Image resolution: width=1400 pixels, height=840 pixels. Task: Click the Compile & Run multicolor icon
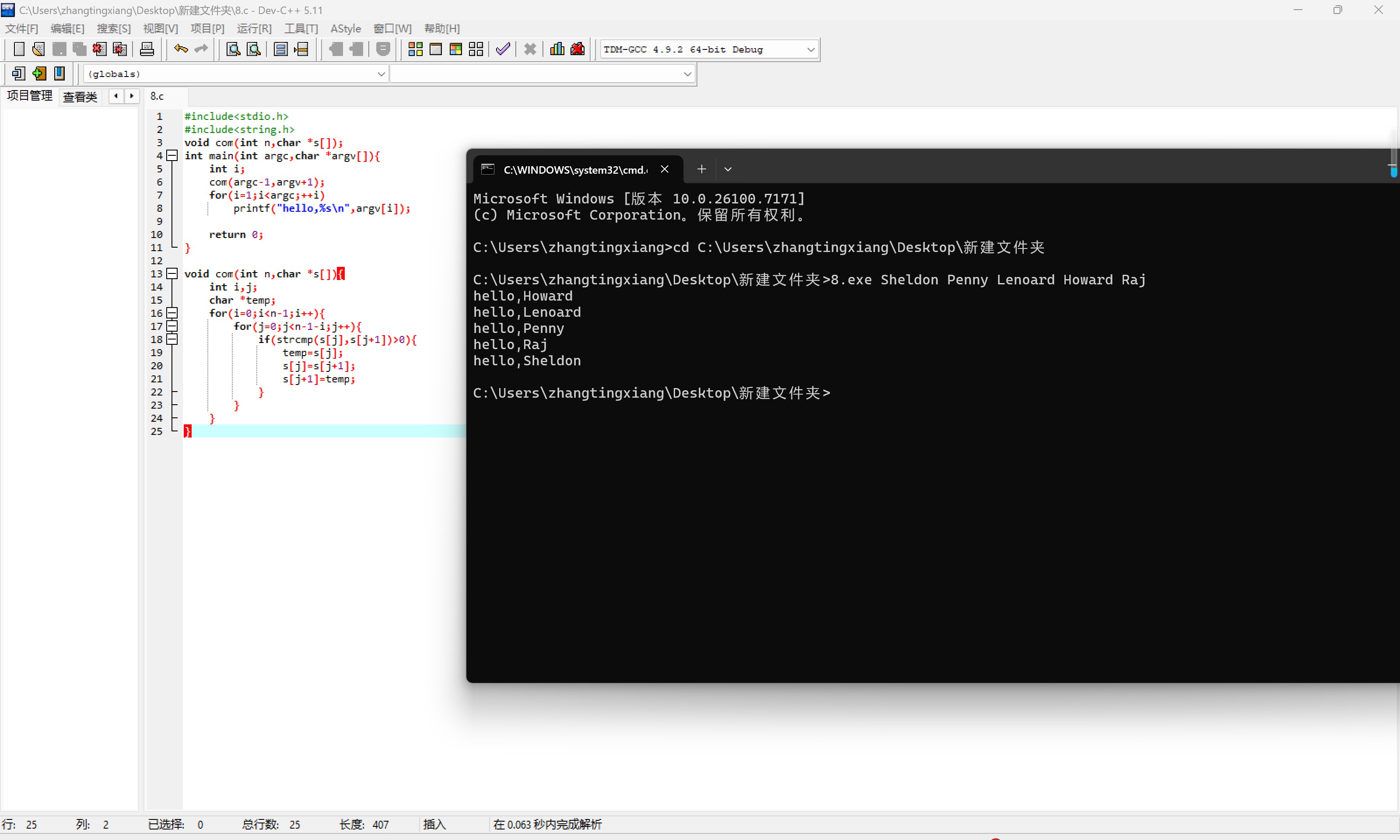tap(455, 49)
